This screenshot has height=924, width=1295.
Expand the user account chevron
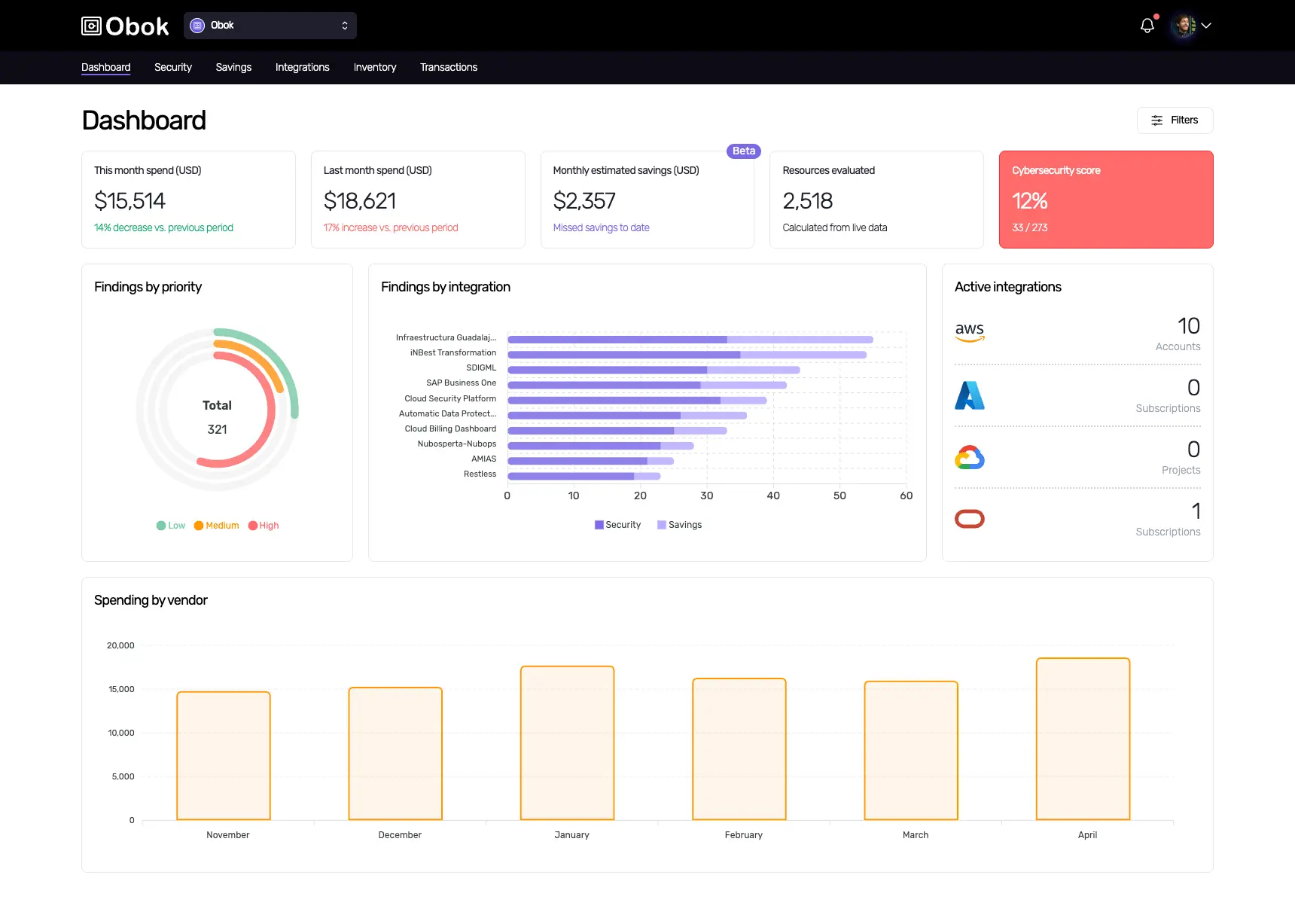point(1206,26)
